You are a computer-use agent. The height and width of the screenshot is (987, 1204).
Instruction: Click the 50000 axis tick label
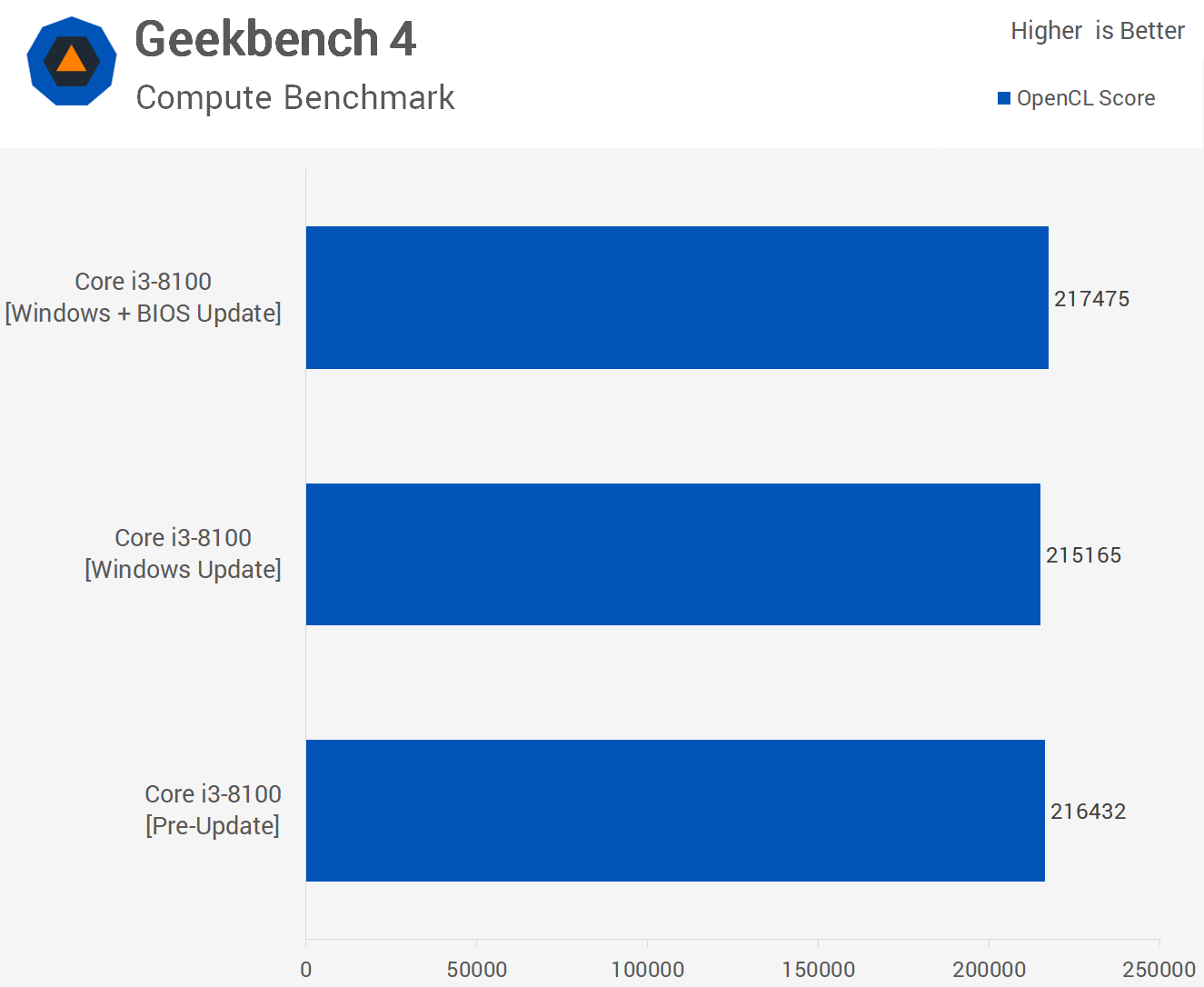click(477, 969)
